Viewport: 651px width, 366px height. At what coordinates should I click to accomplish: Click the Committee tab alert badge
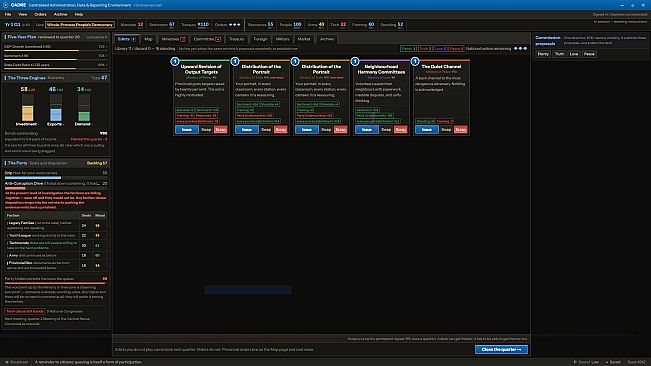coord(218,39)
